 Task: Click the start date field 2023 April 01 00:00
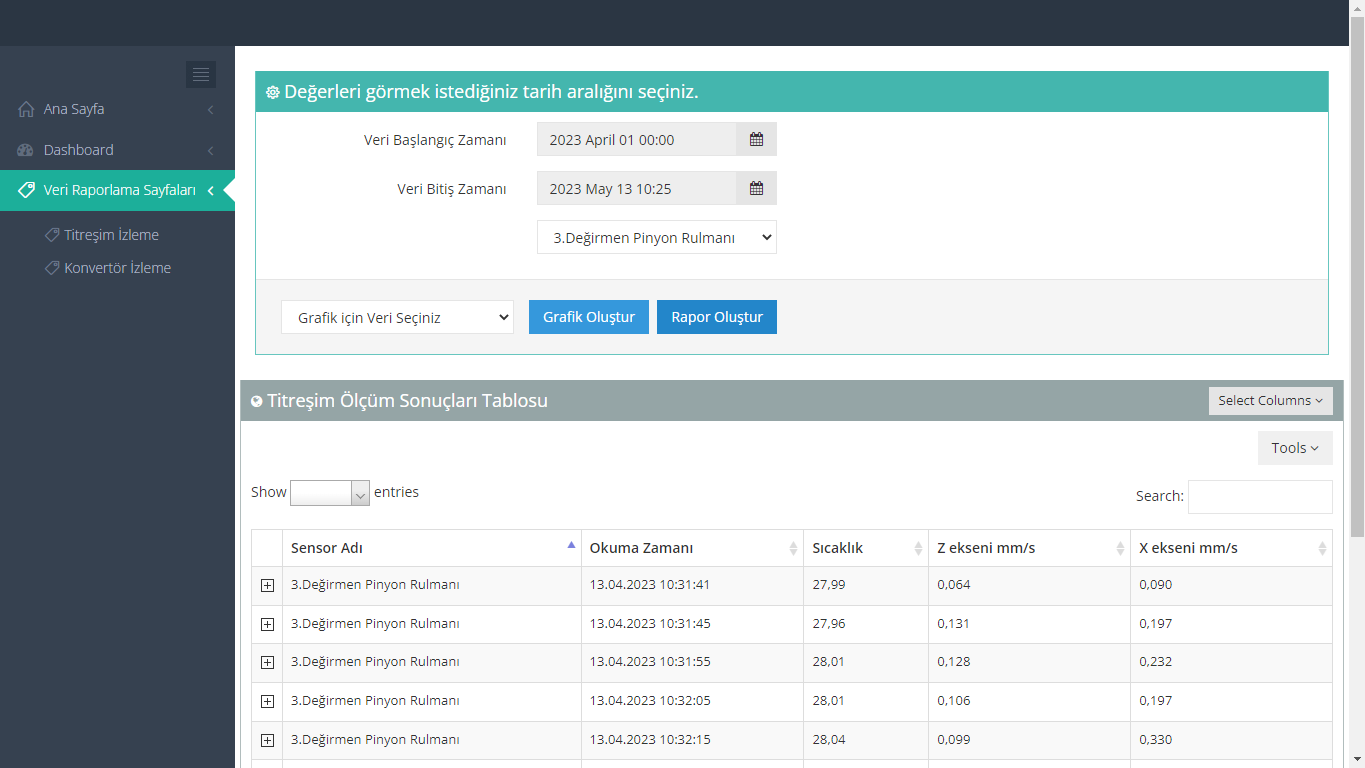click(637, 139)
